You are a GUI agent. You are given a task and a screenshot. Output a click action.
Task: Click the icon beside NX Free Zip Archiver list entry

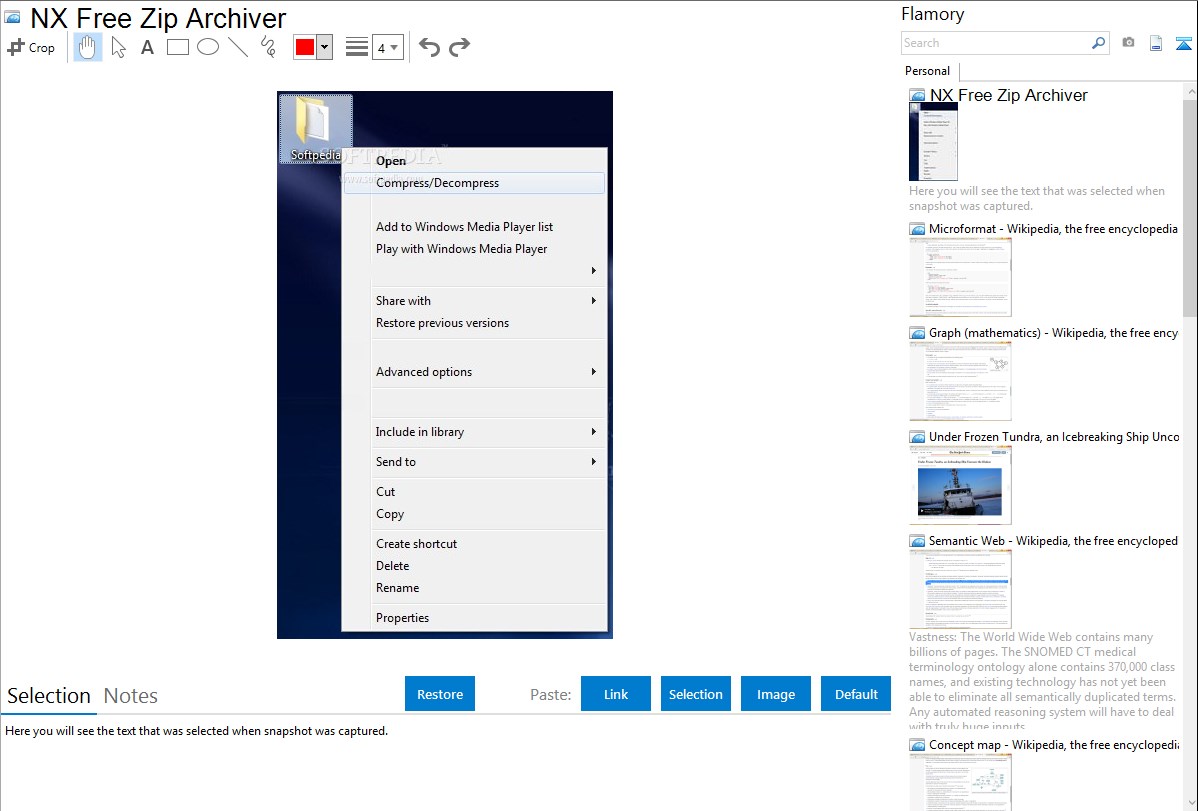coord(917,96)
